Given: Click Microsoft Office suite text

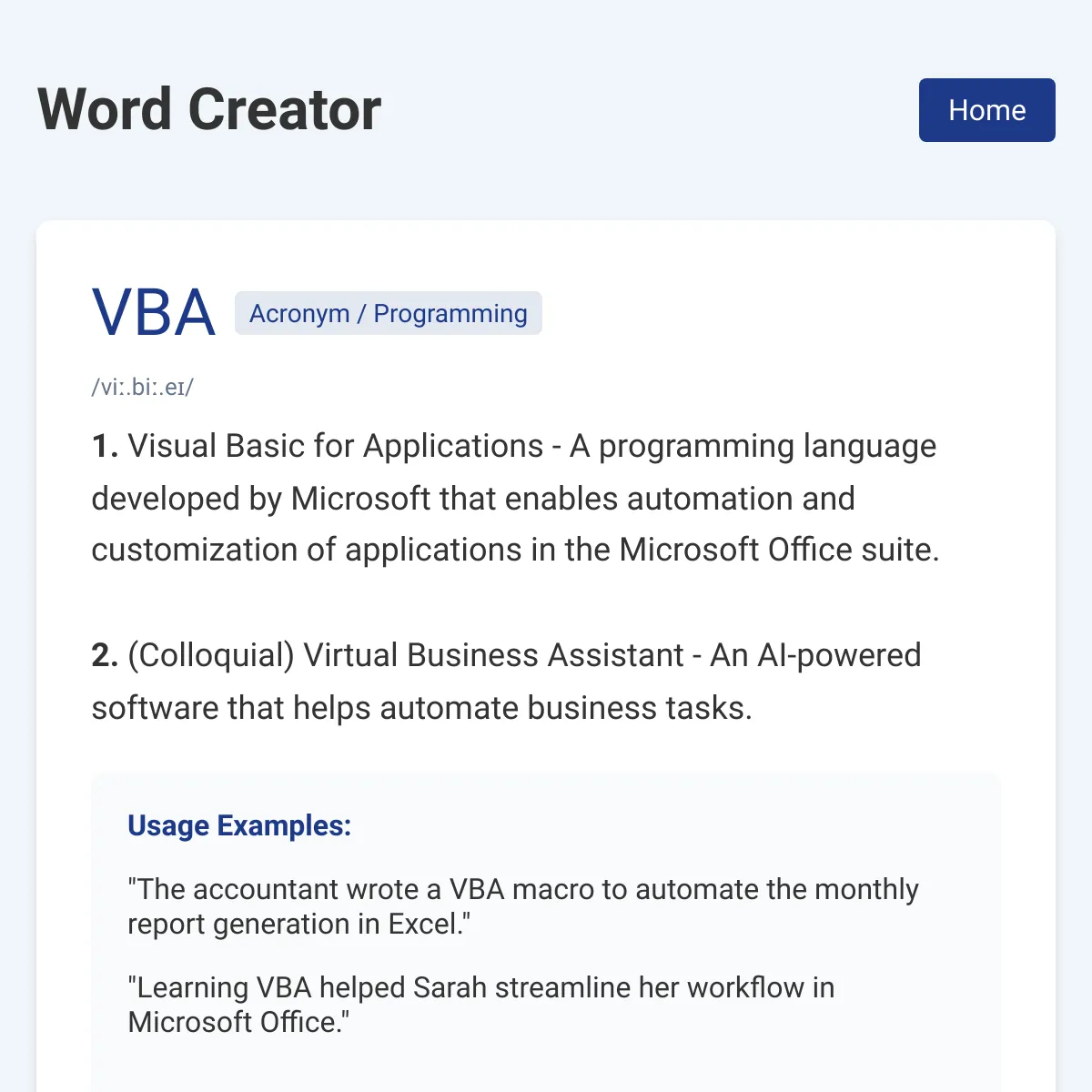Looking at the screenshot, I should tap(779, 550).
